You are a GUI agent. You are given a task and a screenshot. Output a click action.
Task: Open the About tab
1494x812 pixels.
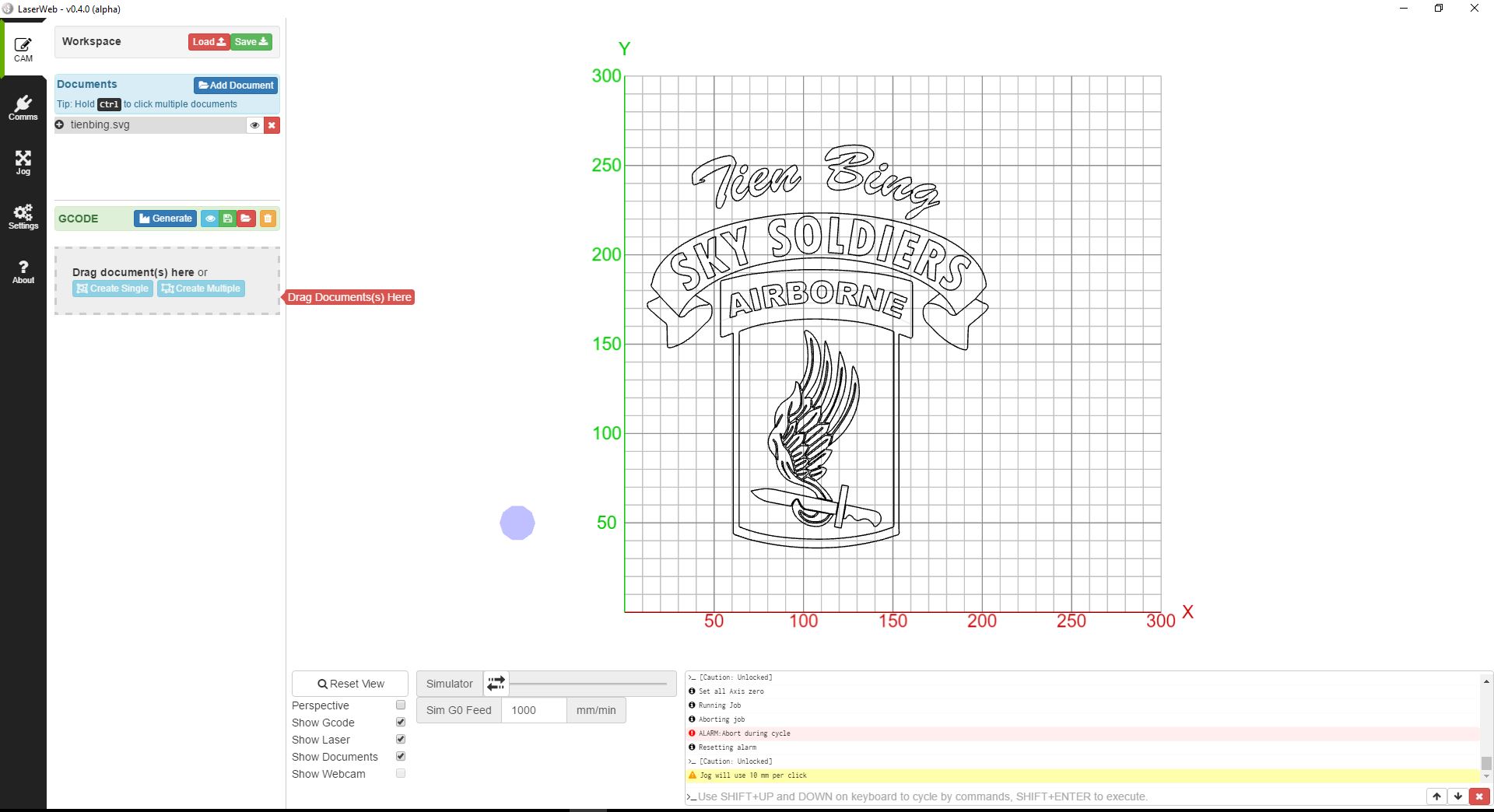click(23, 271)
